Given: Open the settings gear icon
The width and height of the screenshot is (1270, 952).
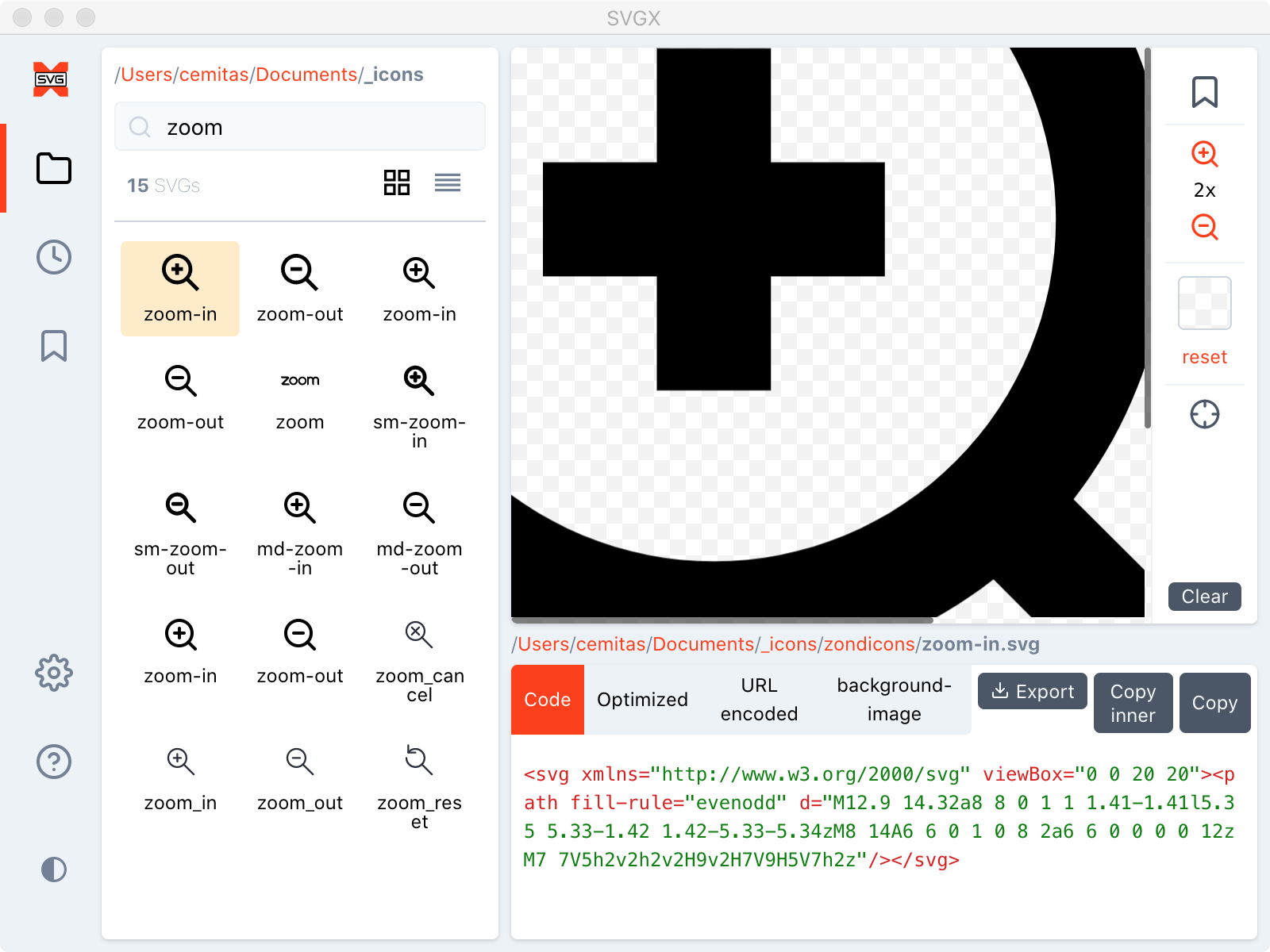Looking at the screenshot, I should click(x=54, y=673).
